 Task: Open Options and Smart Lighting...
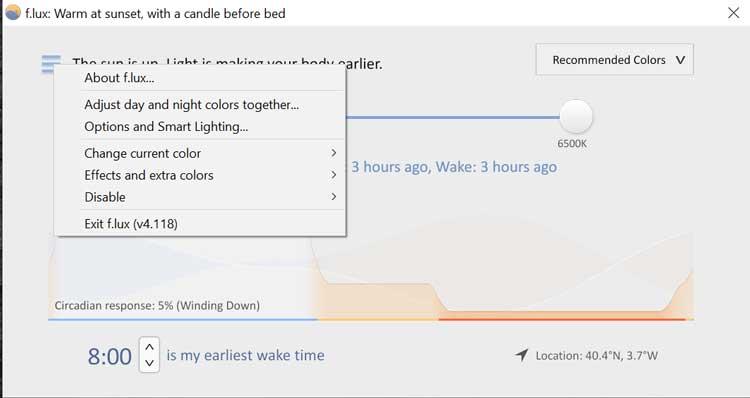click(x=210, y=127)
